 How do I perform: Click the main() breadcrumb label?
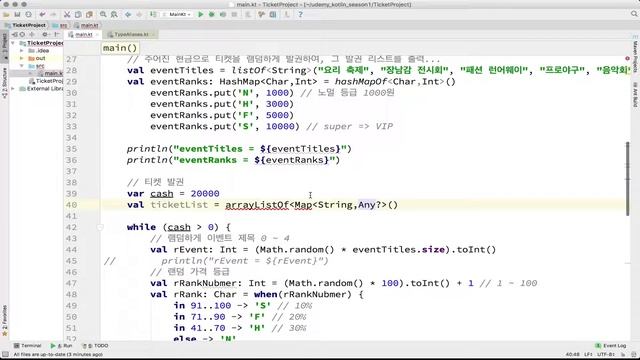120,48
